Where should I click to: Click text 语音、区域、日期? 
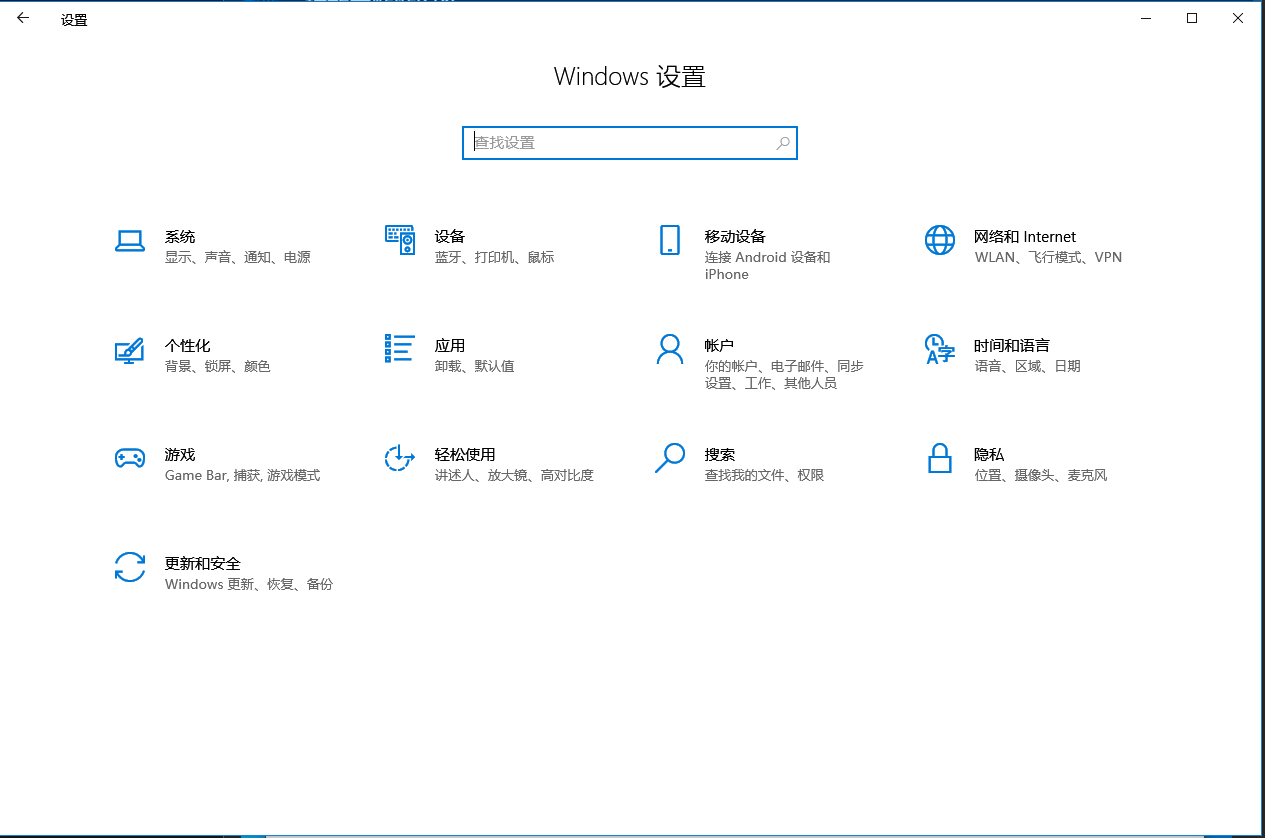1027,367
